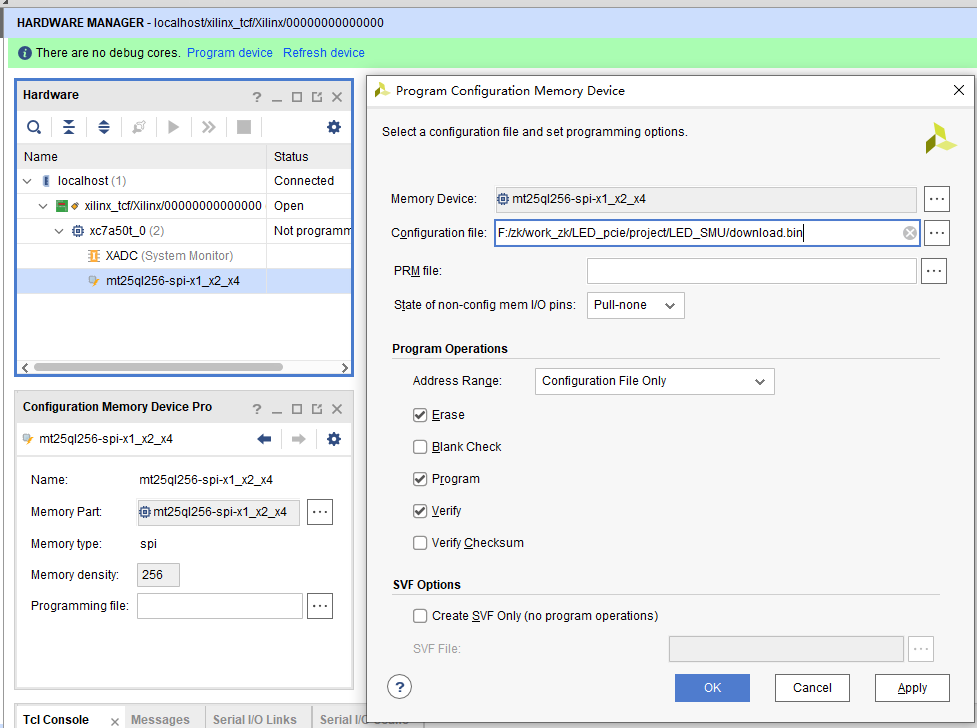Screen dimensions: 977x728
Task: Click the run immediate double-arrow icon
Action: point(208,127)
